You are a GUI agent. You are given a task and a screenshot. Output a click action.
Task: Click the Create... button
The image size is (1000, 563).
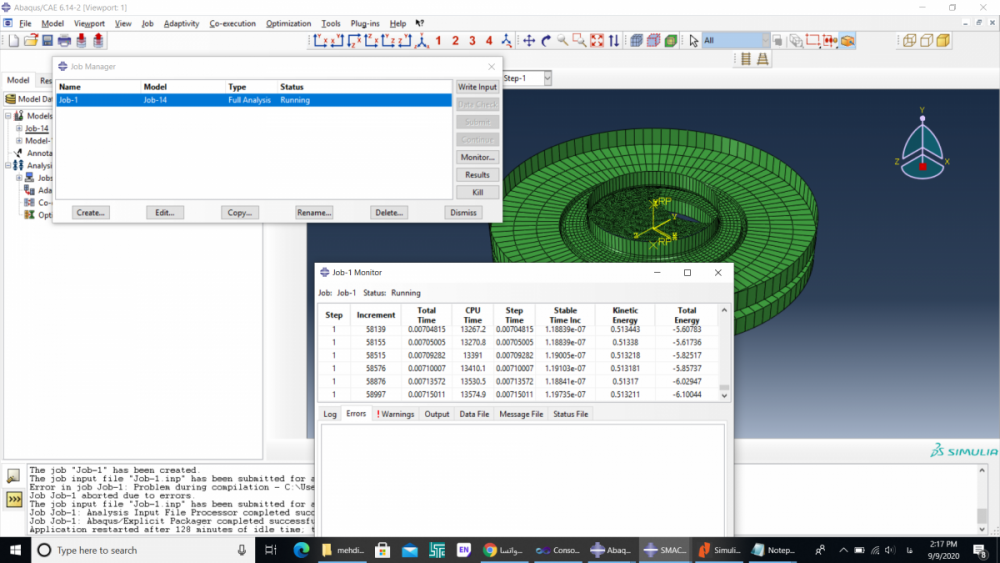(91, 212)
